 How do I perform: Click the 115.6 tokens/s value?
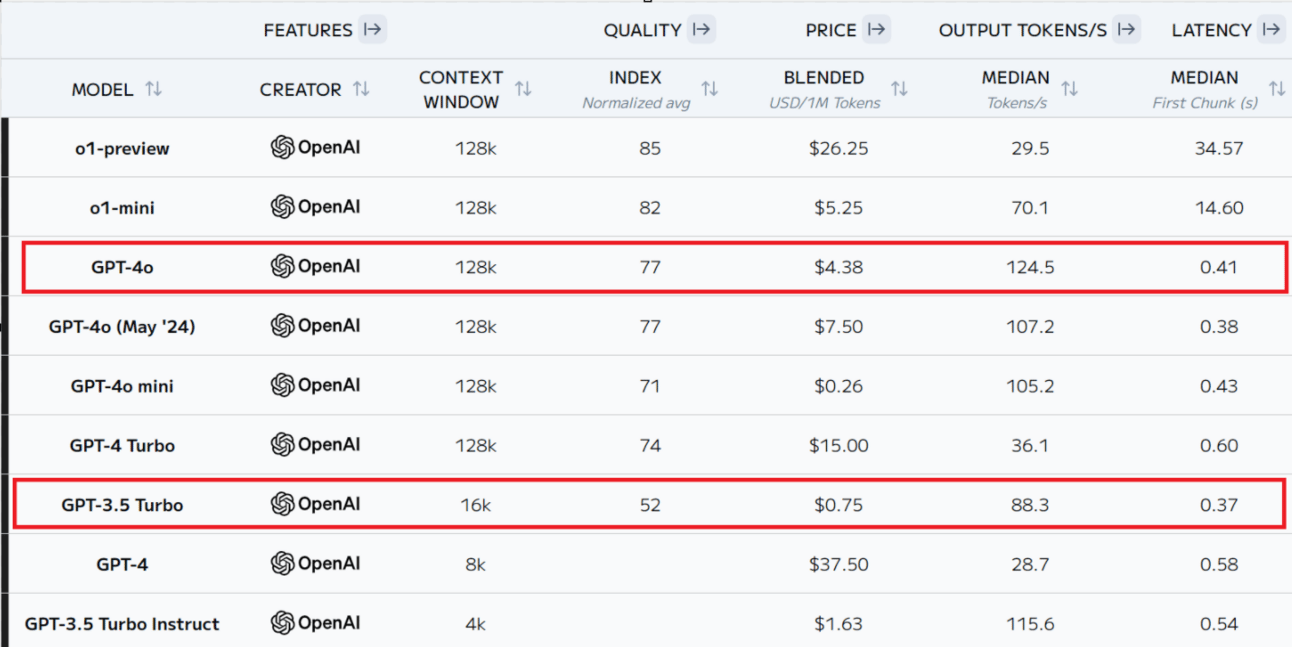tap(1030, 624)
